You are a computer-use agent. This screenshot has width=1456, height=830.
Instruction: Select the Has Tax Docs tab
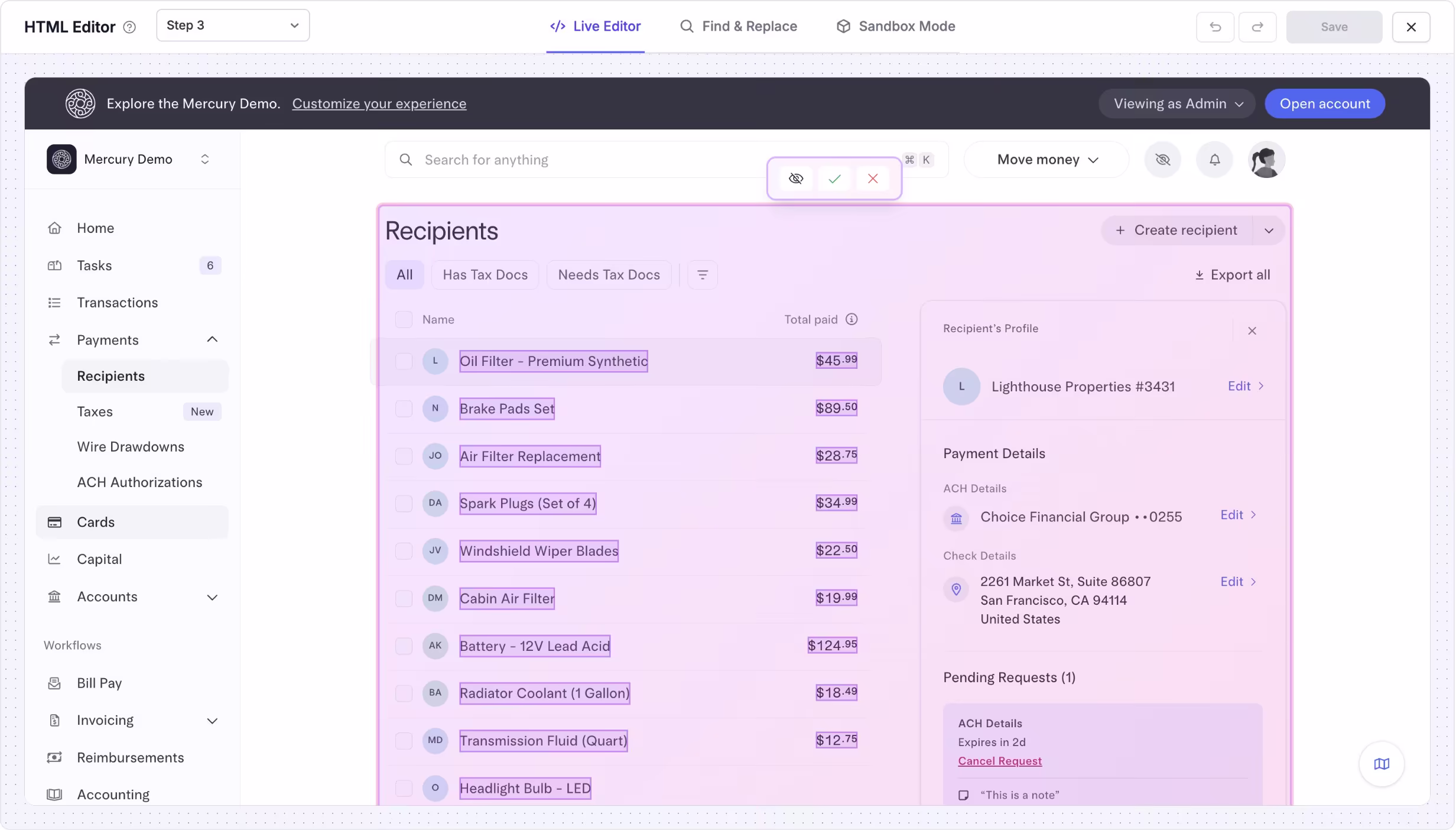click(x=485, y=274)
